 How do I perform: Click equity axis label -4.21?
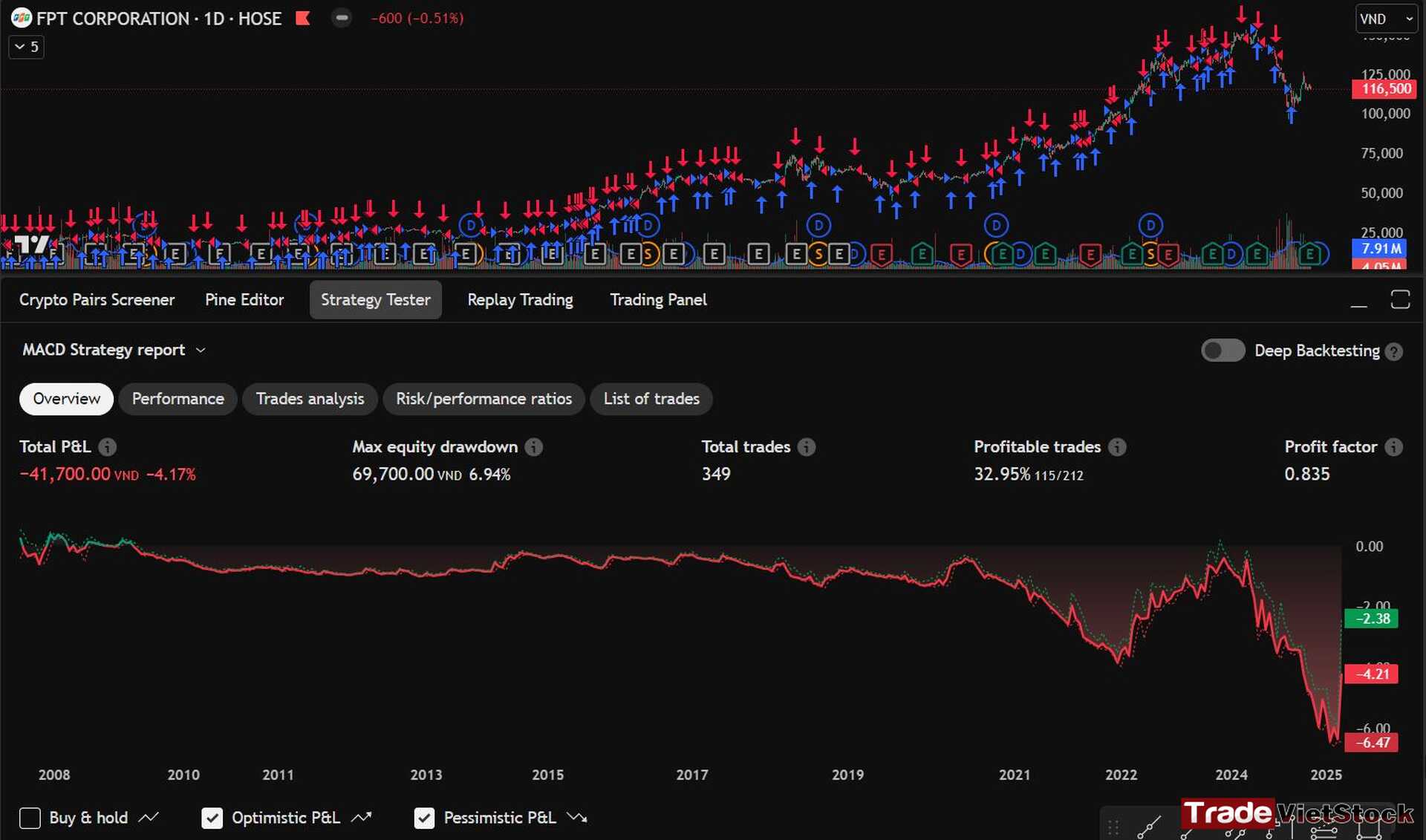coord(1372,674)
